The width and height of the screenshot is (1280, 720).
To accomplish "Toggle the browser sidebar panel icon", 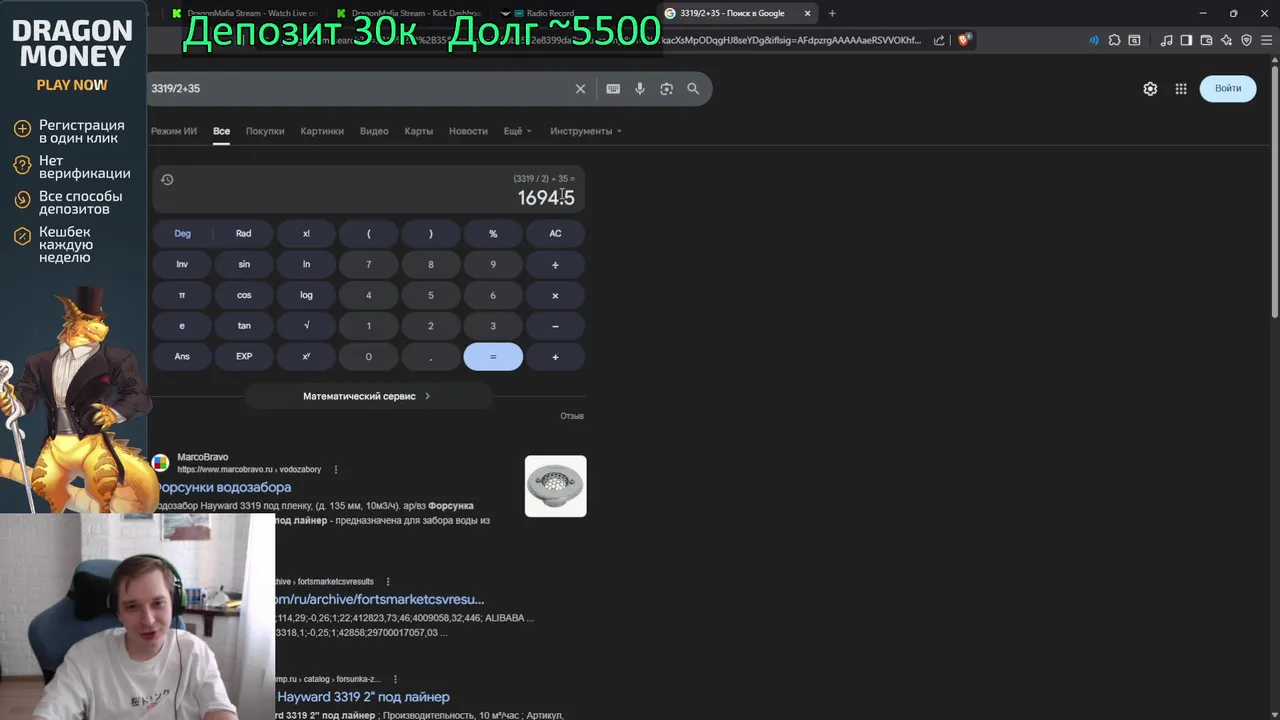I will click(x=1186, y=40).
